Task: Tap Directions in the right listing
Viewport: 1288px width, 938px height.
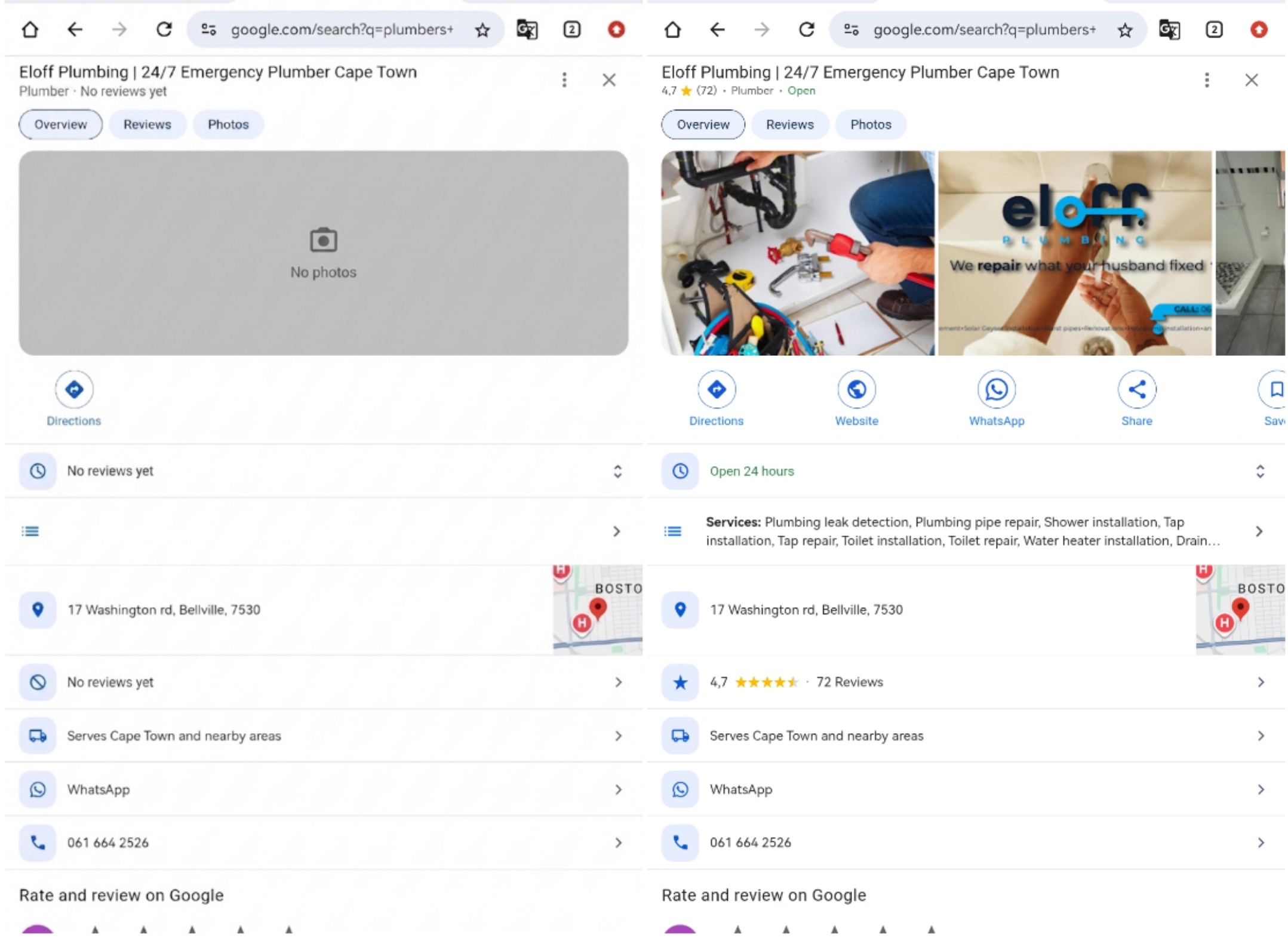Action: point(717,399)
